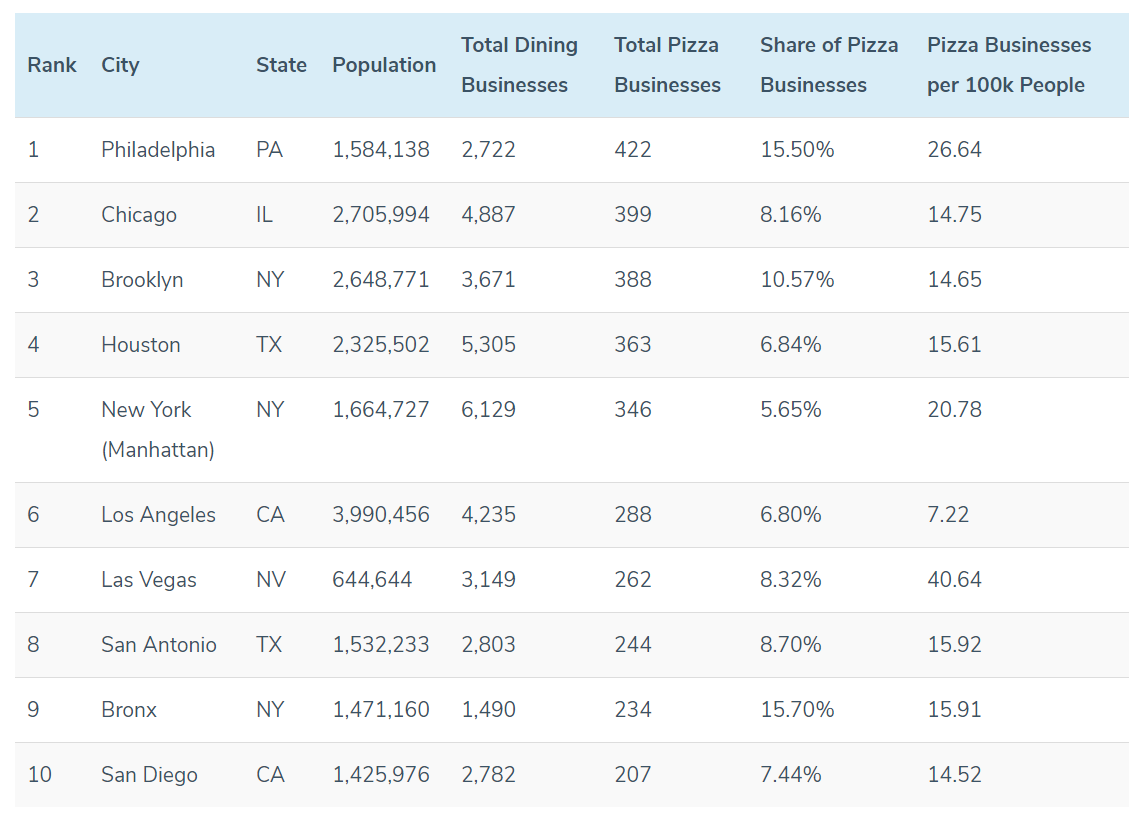Select the San Diego city cell

tap(149, 775)
